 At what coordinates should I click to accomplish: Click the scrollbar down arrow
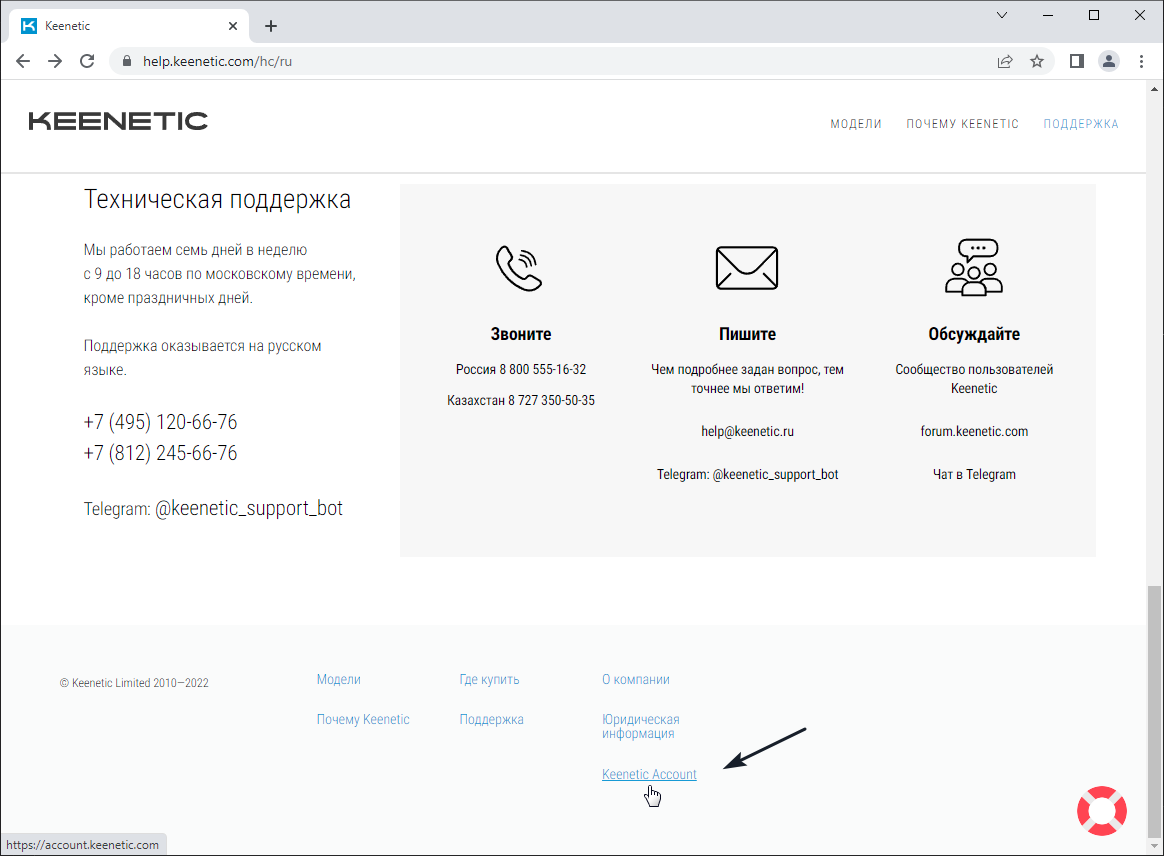pos(1154,846)
